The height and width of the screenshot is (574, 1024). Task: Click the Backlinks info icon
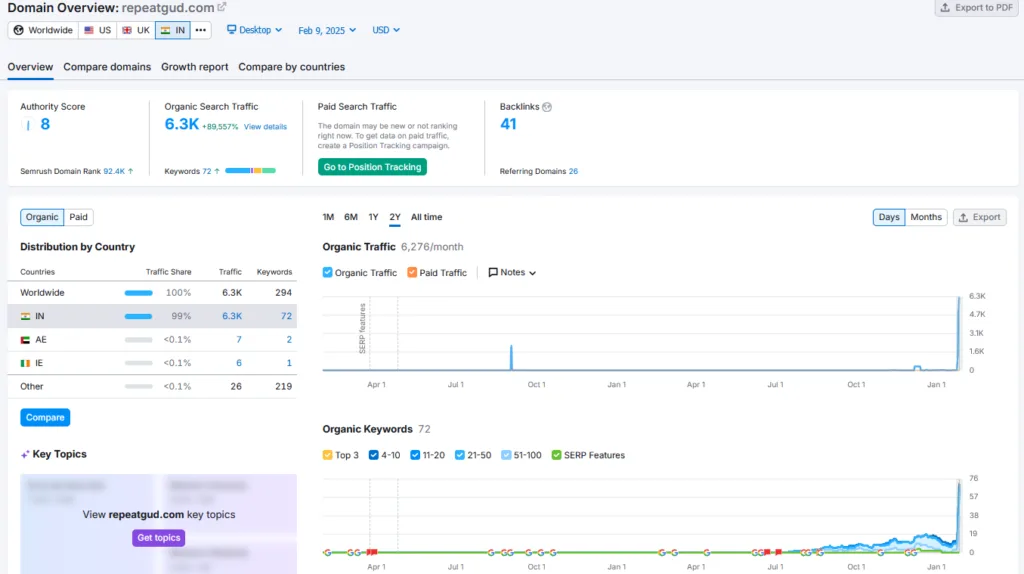coord(547,107)
